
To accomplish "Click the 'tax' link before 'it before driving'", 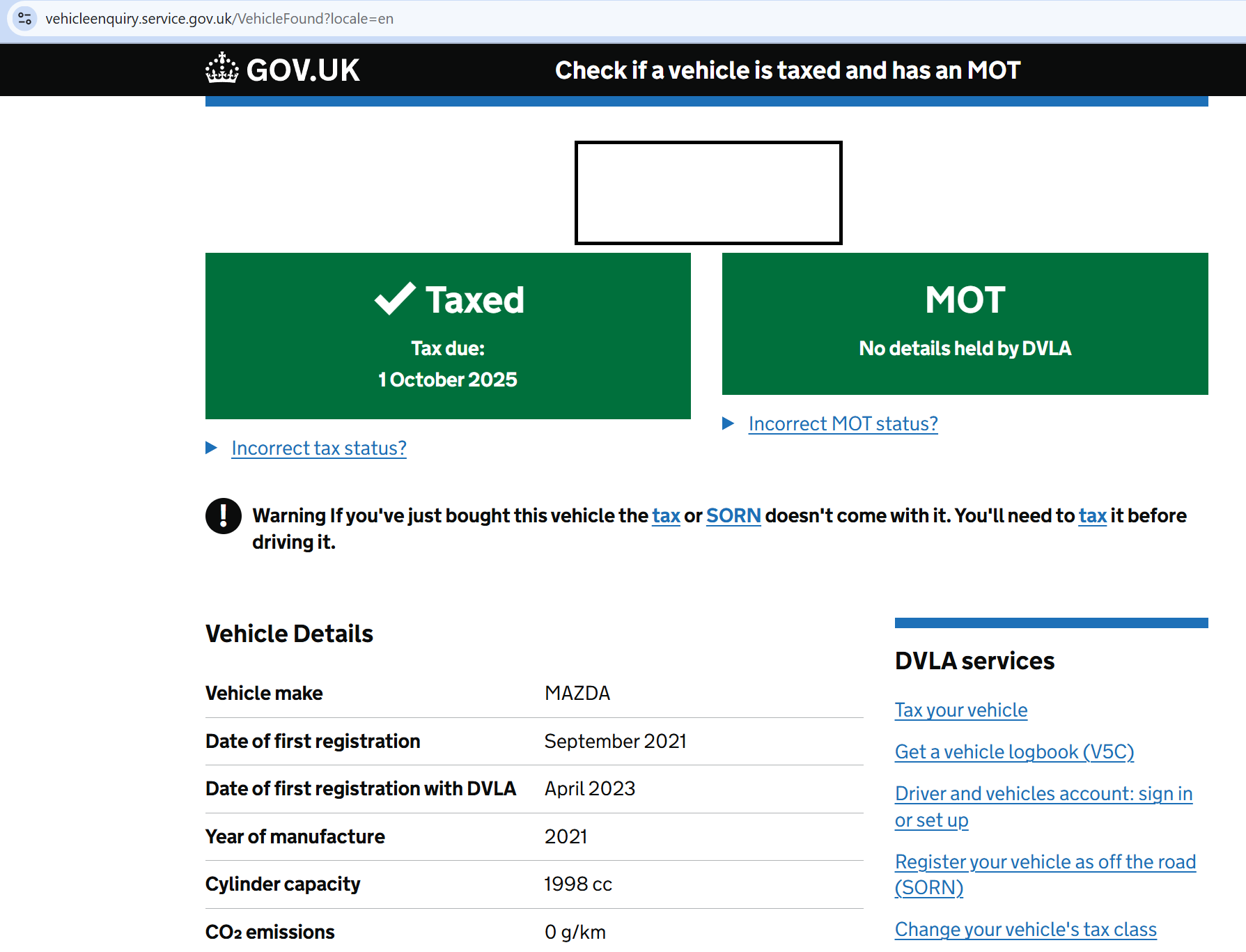I will (1092, 516).
